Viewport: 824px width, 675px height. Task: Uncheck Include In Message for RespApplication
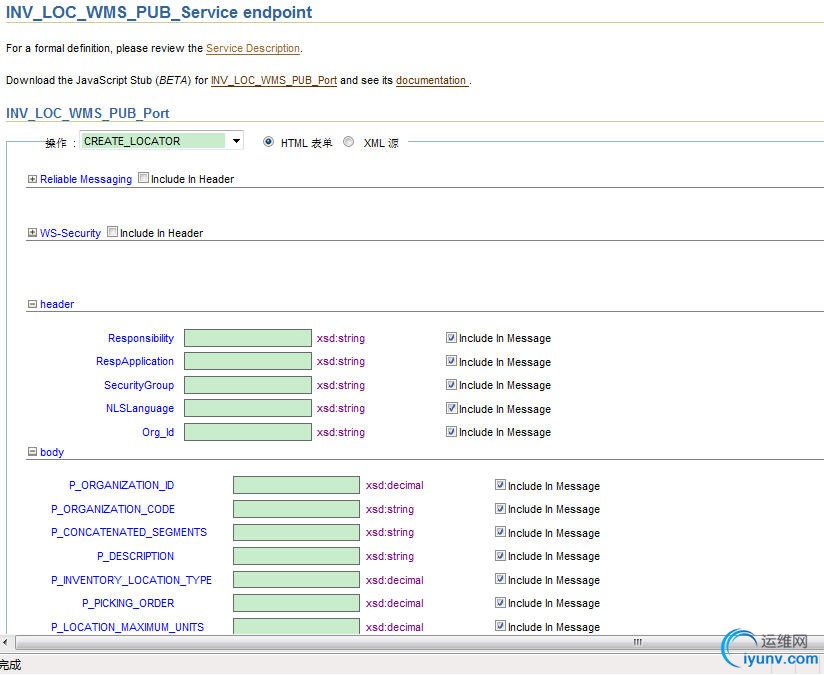(451, 361)
